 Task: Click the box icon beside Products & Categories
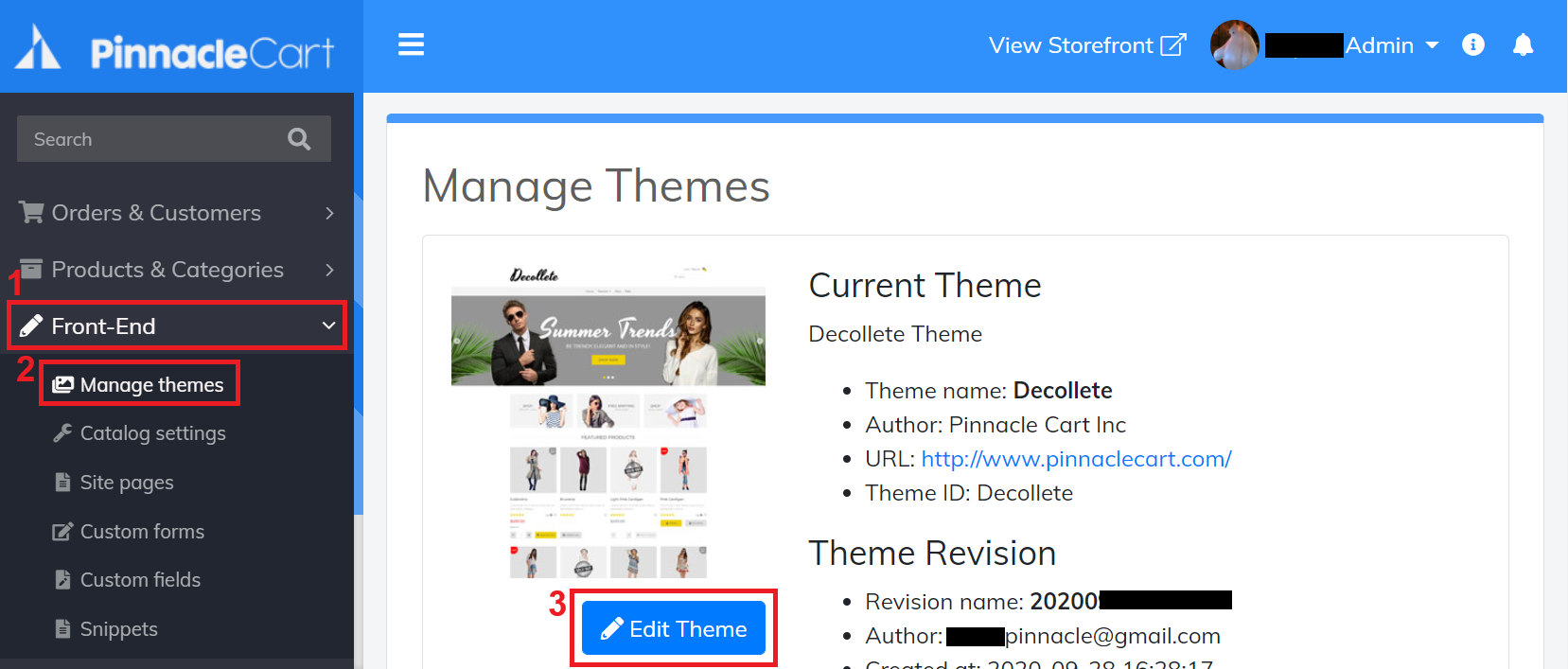(x=31, y=269)
